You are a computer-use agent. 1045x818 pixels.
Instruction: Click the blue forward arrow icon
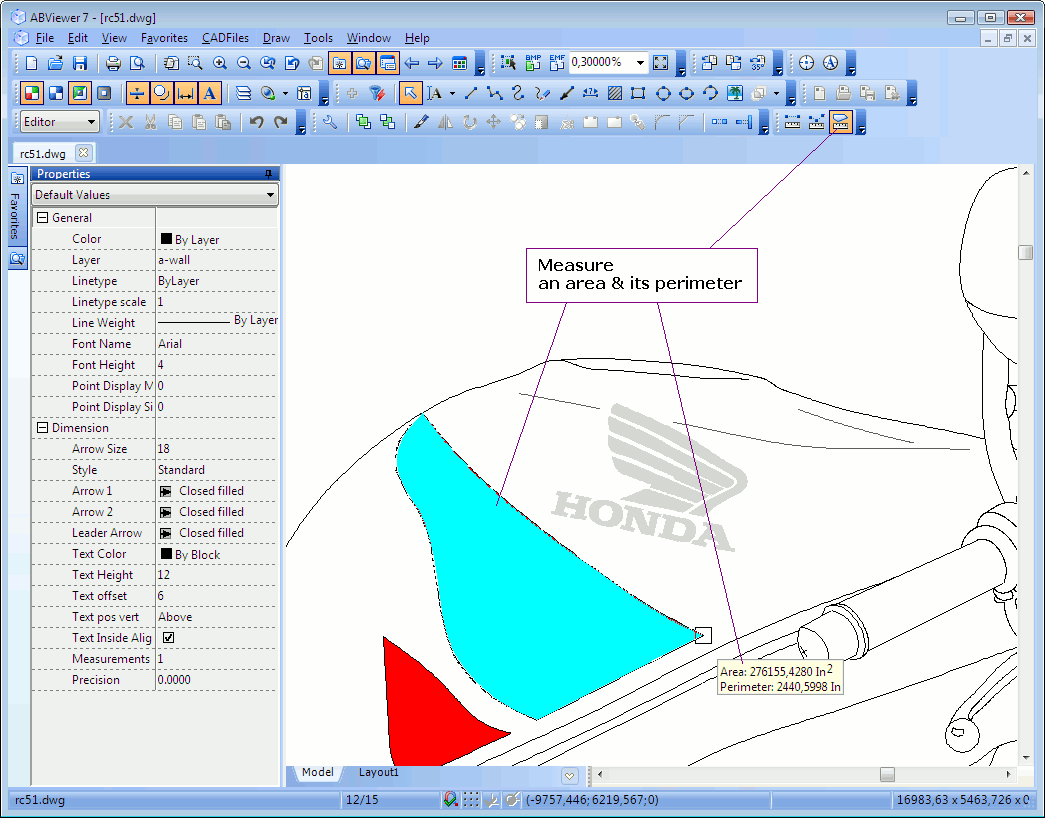click(435, 63)
